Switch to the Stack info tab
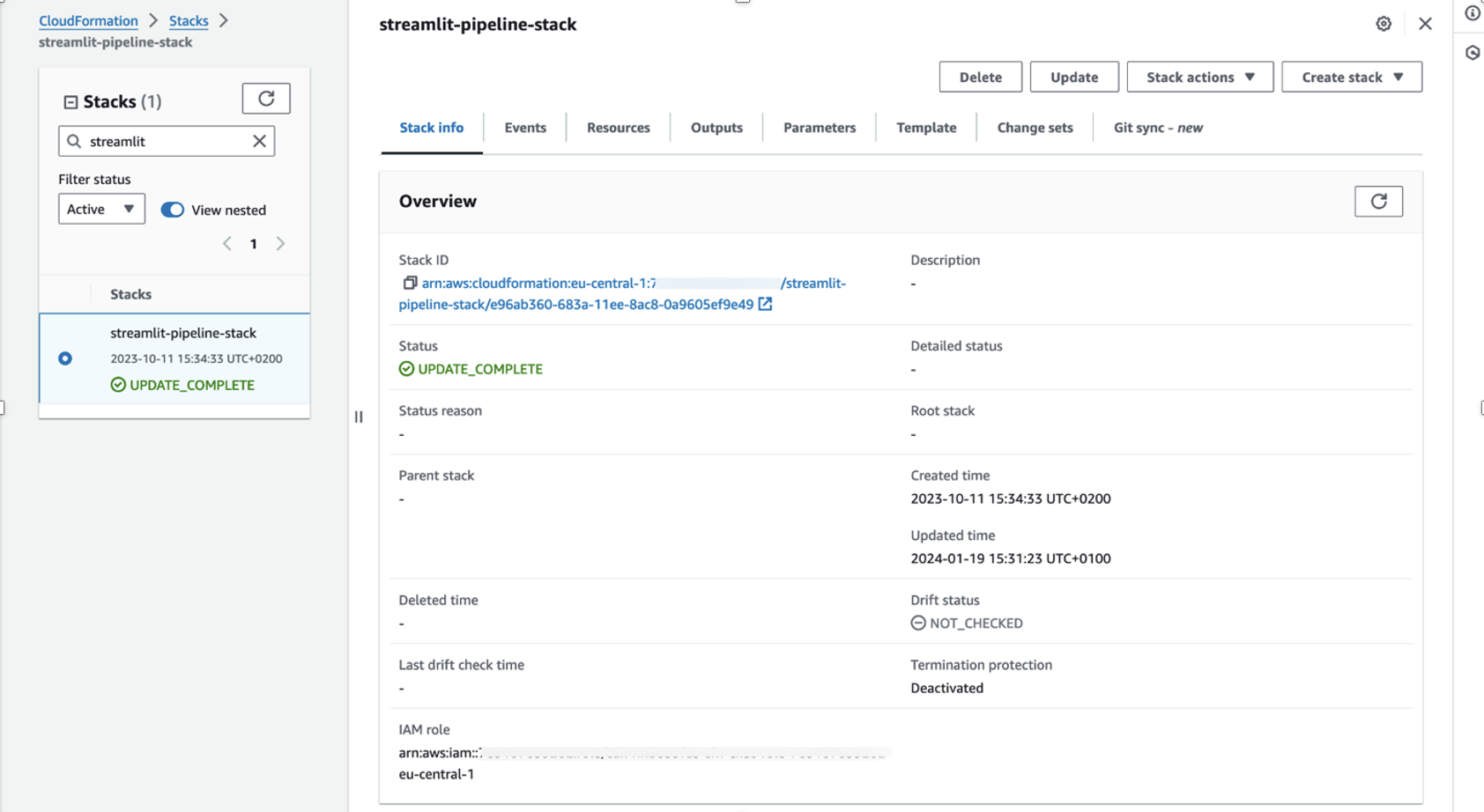The height and width of the screenshot is (812, 1484). click(432, 128)
